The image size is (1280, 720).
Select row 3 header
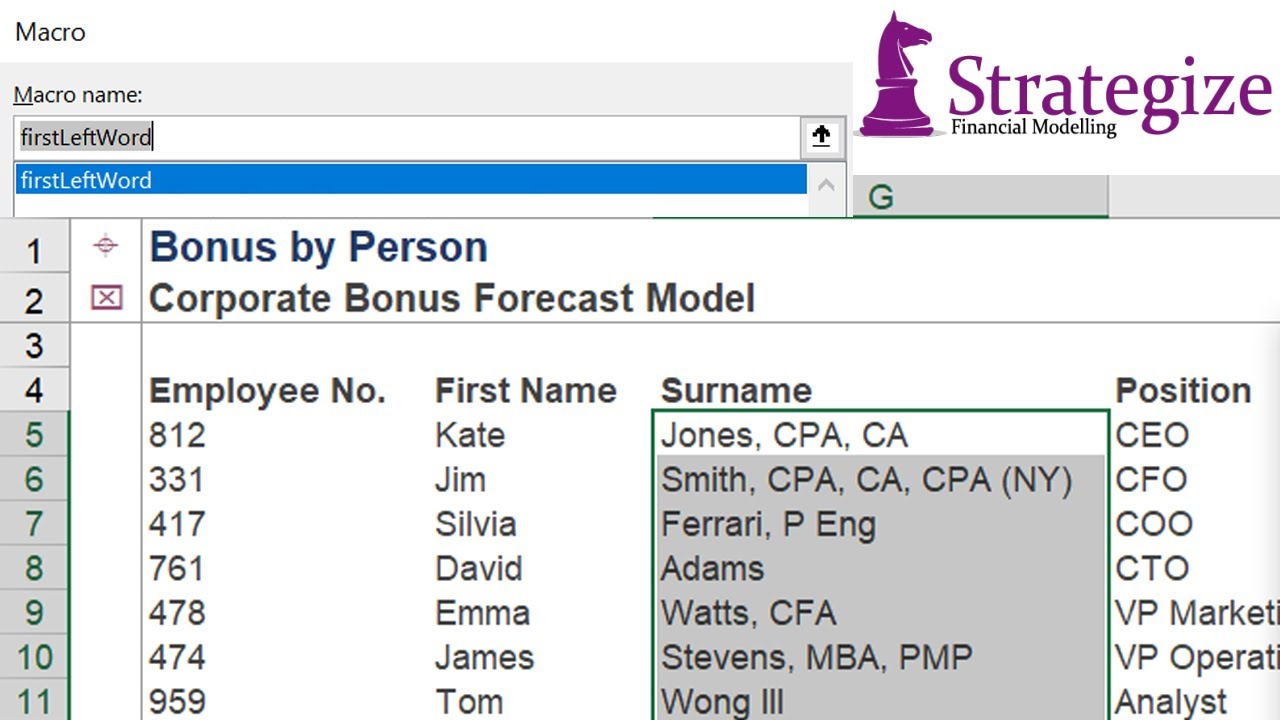tap(35, 346)
